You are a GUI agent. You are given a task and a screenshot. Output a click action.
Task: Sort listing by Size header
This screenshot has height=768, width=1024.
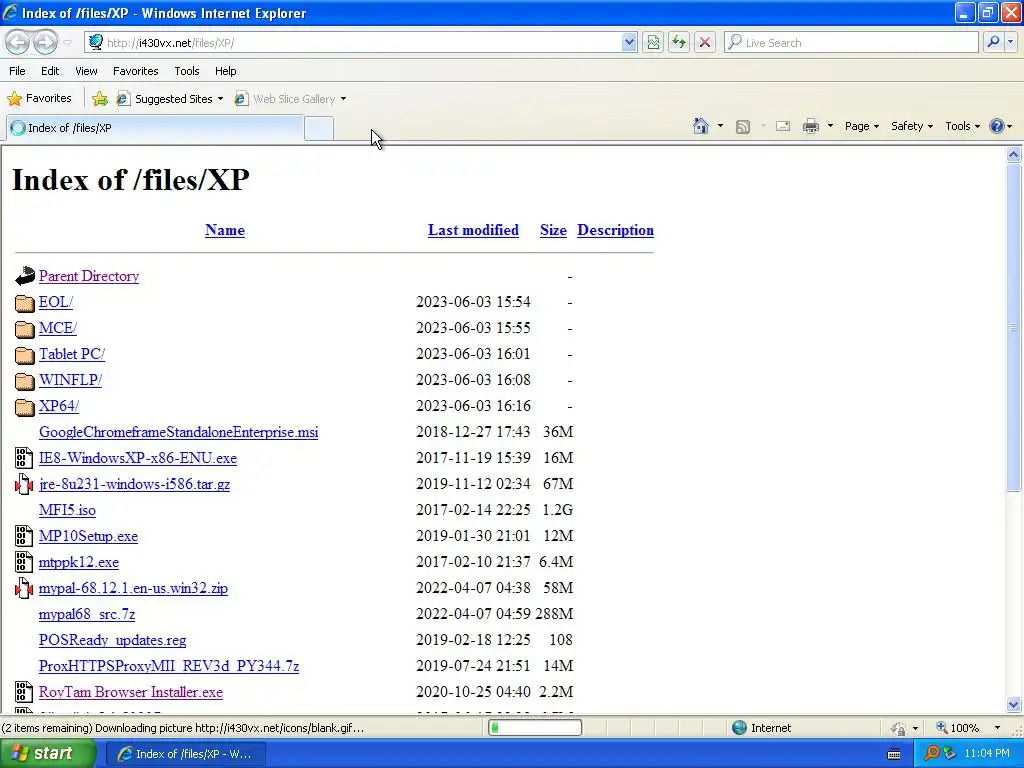point(553,230)
